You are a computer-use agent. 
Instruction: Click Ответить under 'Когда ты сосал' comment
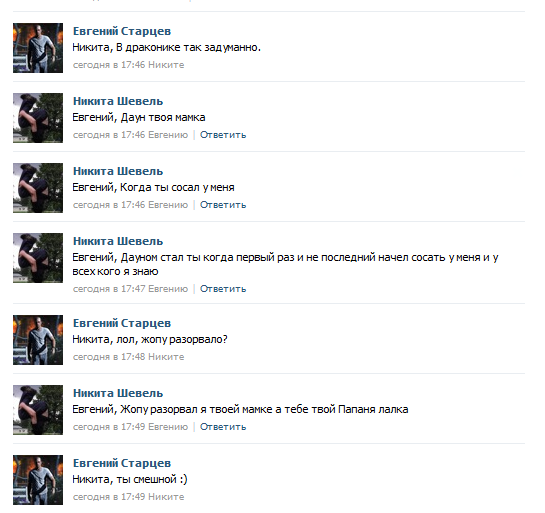(223, 205)
